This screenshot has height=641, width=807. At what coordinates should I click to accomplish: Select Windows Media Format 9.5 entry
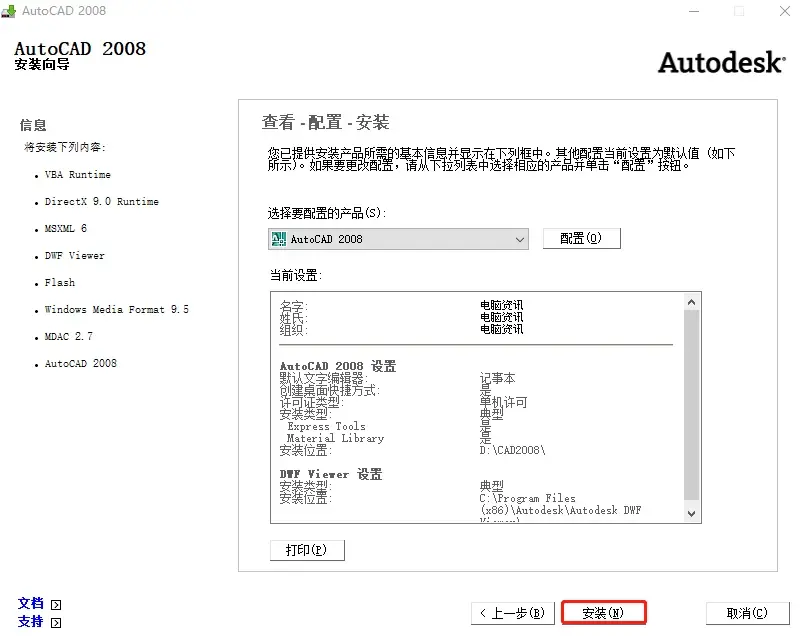(117, 309)
